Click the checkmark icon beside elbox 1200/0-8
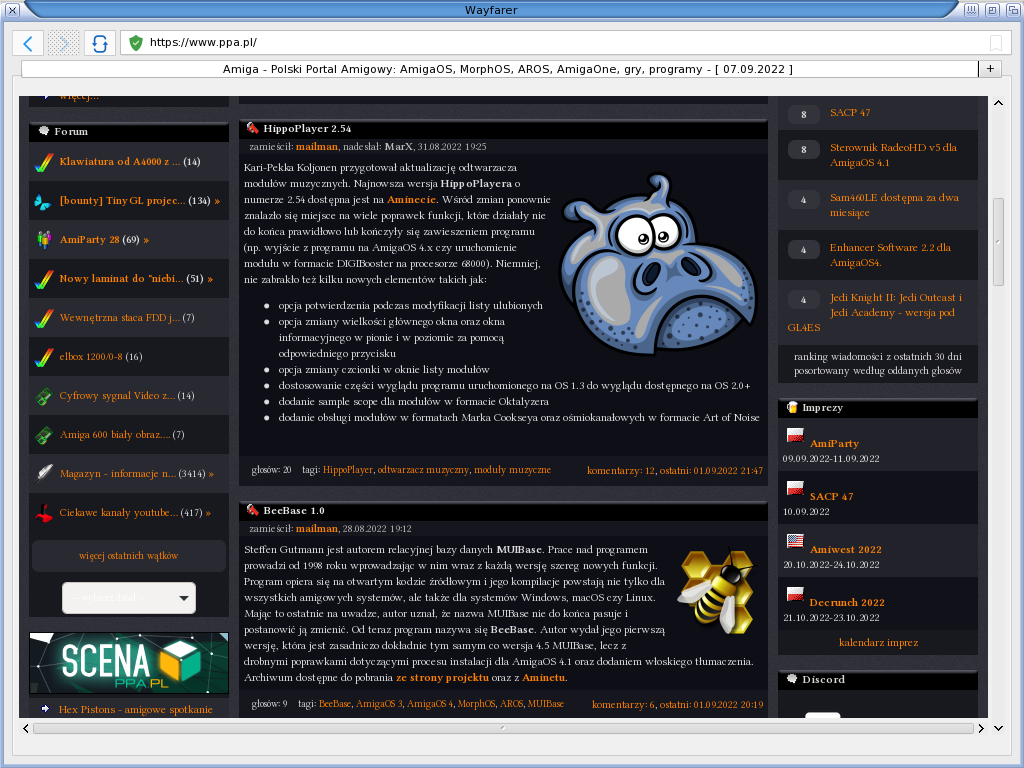1024x768 pixels. click(x=44, y=357)
